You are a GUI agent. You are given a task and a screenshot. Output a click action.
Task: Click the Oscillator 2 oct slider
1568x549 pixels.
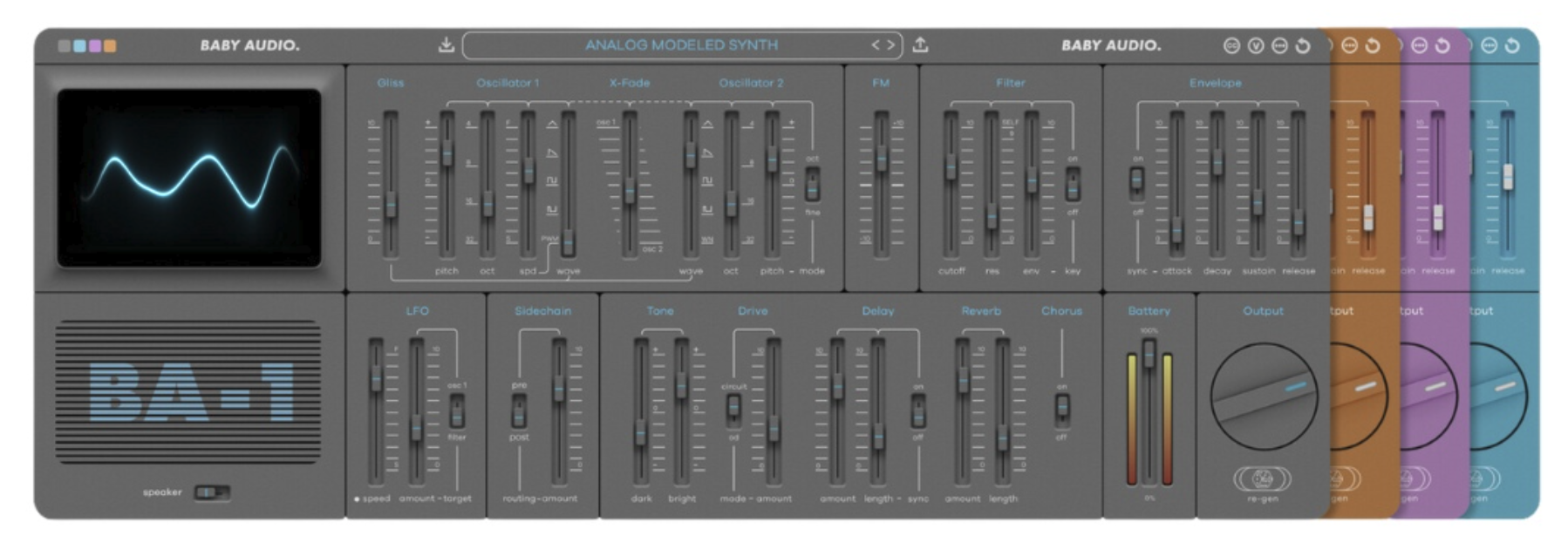pos(731,184)
